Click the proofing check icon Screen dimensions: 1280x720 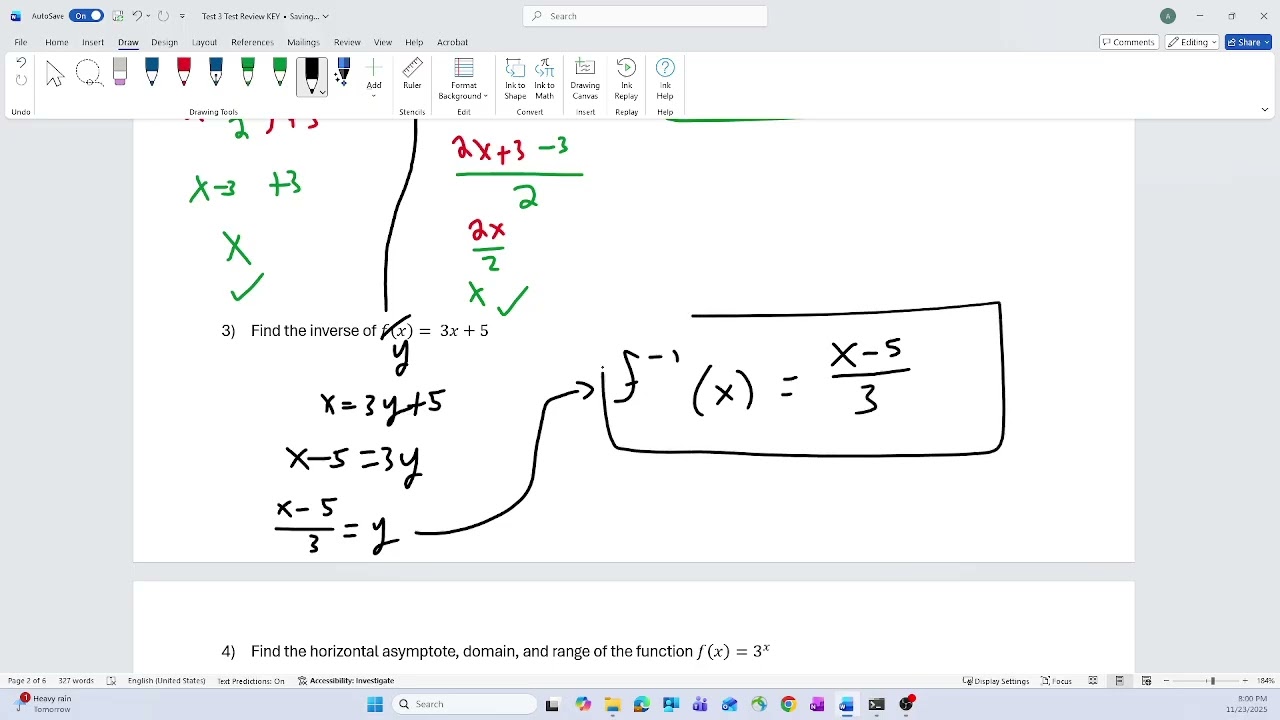click(111, 681)
